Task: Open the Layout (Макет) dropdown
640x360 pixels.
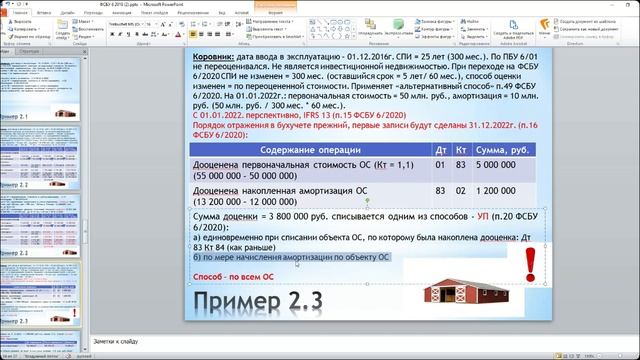Action: 83,21
